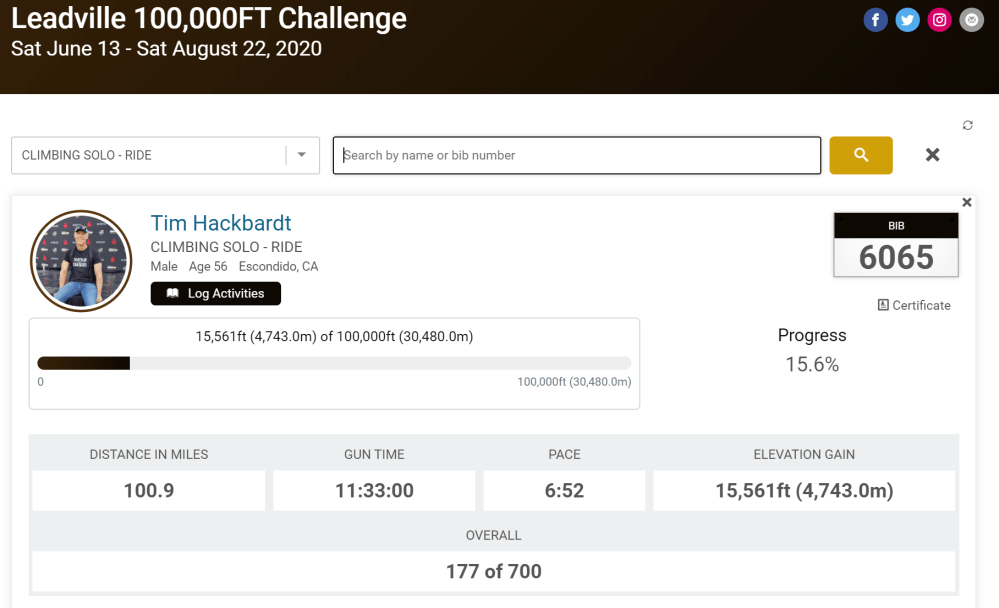
Task: Click the Log Activities button
Action: [216, 293]
